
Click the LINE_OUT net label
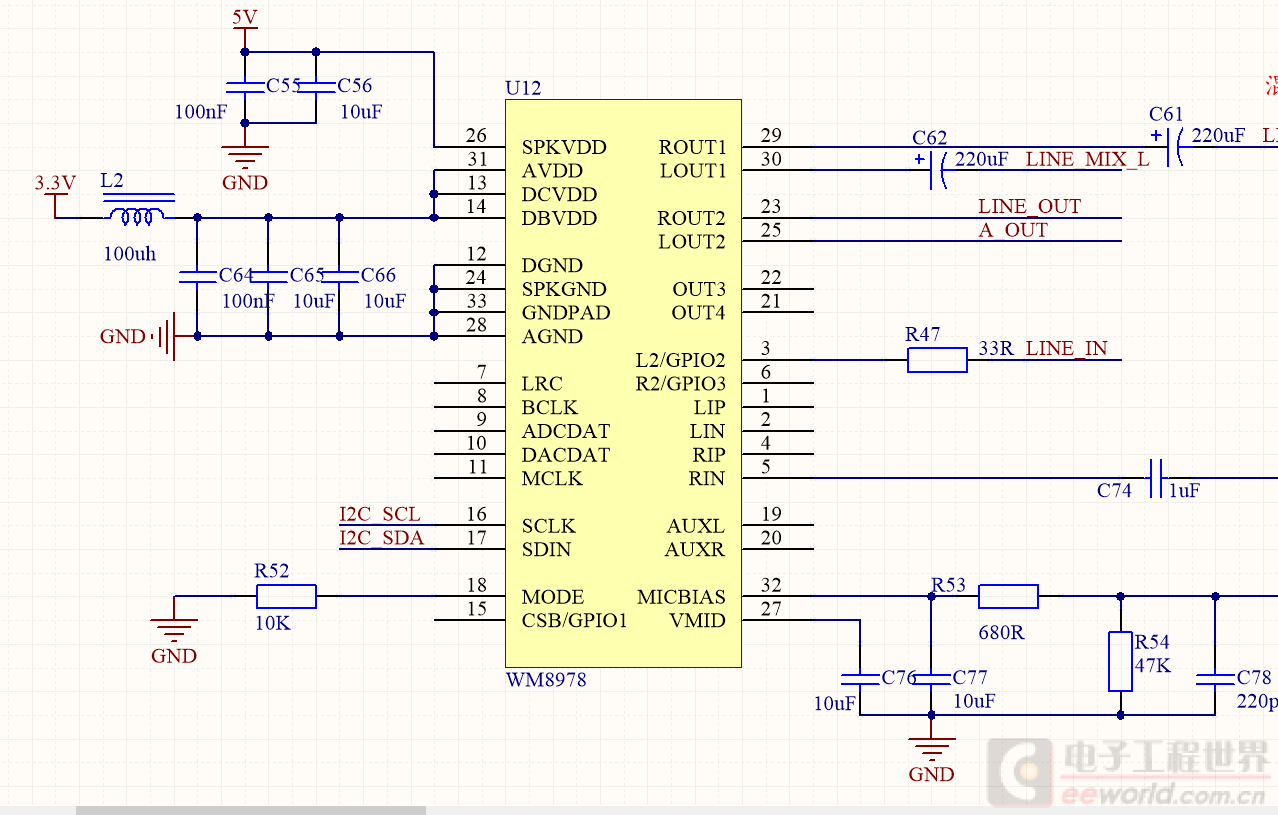tap(1029, 207)
